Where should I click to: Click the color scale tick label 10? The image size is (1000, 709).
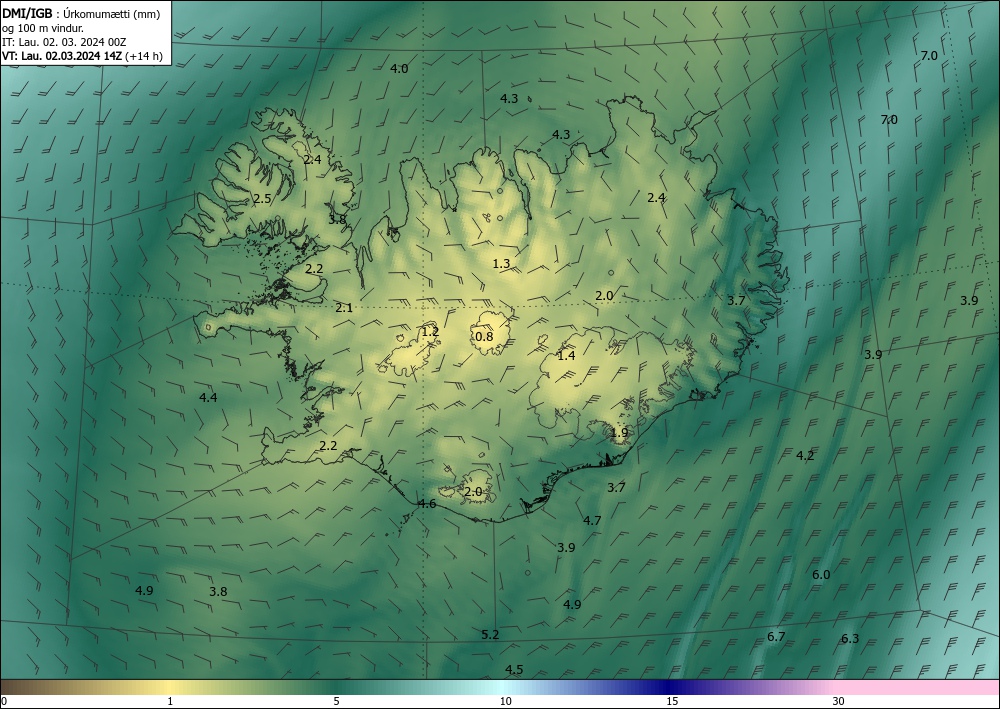506,702
